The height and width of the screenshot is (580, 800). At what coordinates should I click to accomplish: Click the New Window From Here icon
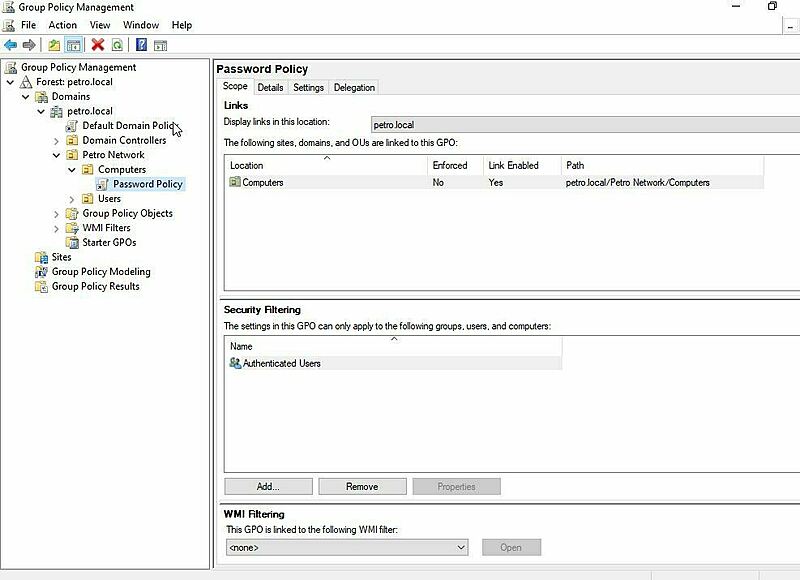coord(161,44)
